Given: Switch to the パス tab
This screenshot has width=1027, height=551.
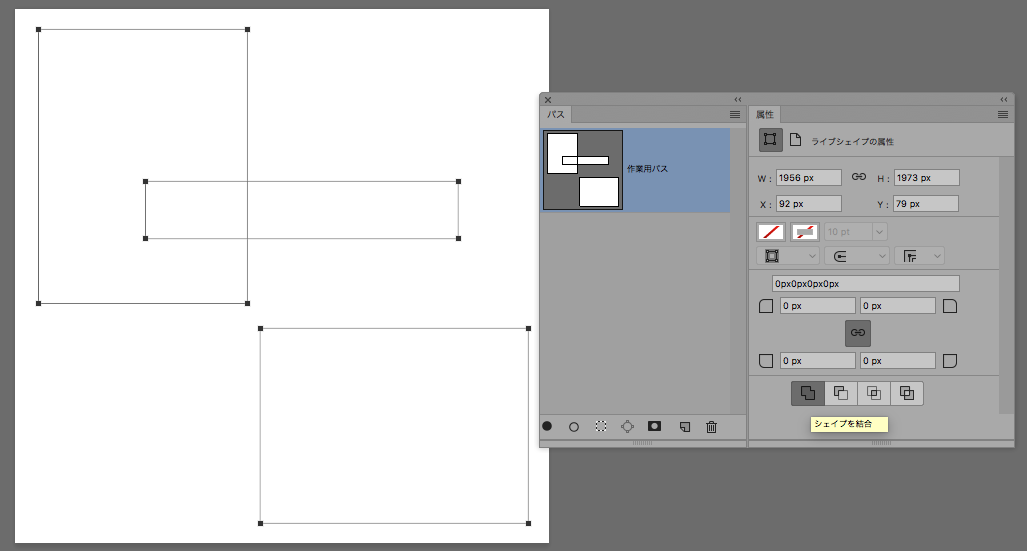Looking at the screenshot, I should tap(556, 115).
